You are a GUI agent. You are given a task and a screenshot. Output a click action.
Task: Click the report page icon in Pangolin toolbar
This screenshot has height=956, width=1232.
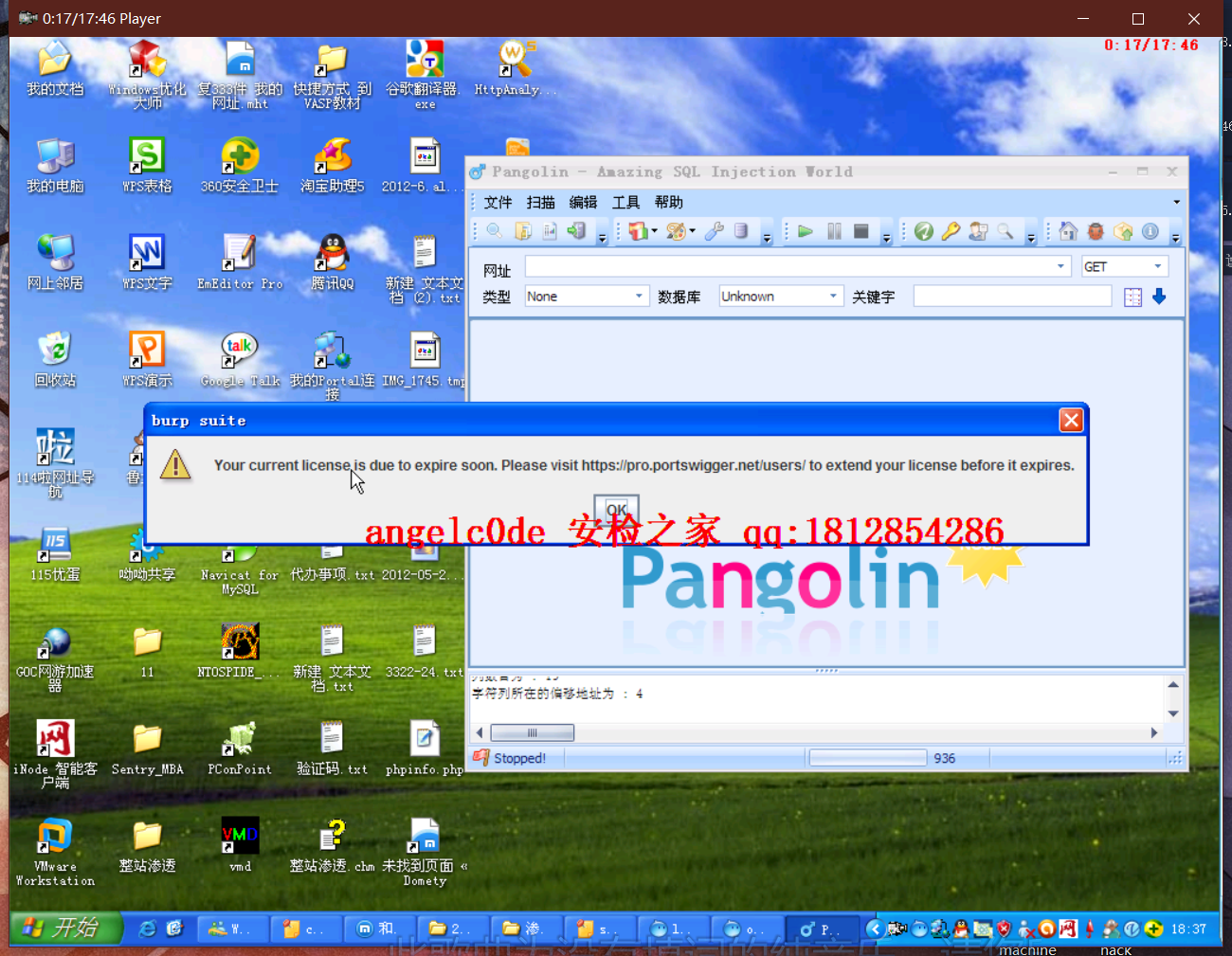549,231
